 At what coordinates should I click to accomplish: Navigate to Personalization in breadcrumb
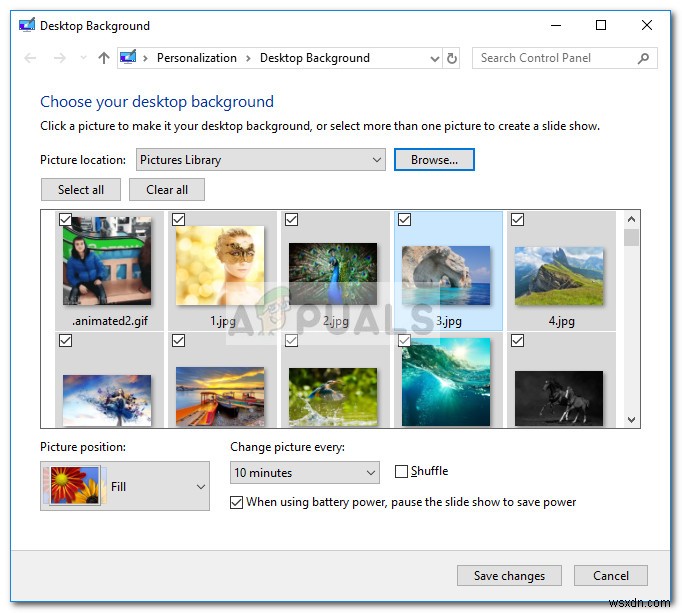[x=197, y=59]
